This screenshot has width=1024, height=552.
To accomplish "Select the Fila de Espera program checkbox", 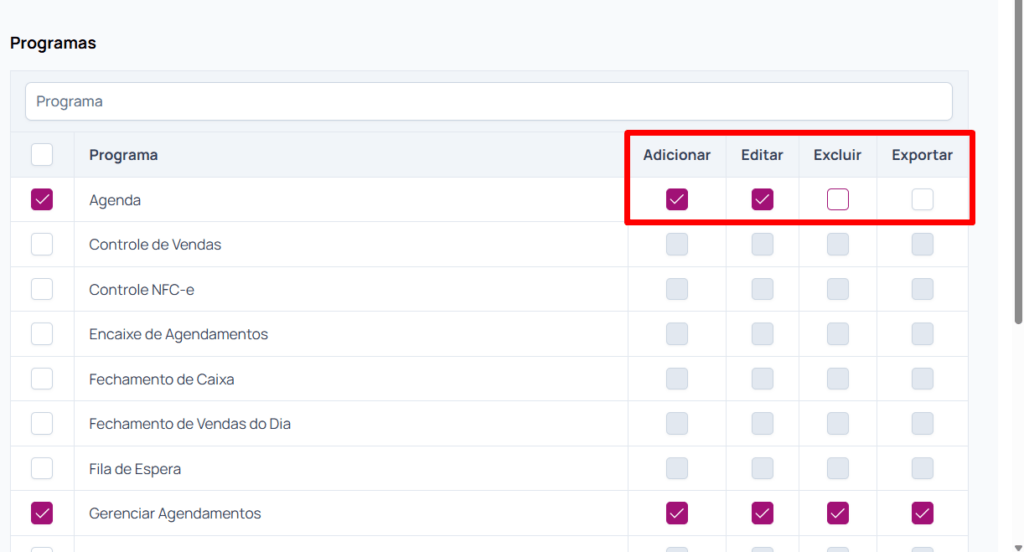I will [x=42, y=468].
